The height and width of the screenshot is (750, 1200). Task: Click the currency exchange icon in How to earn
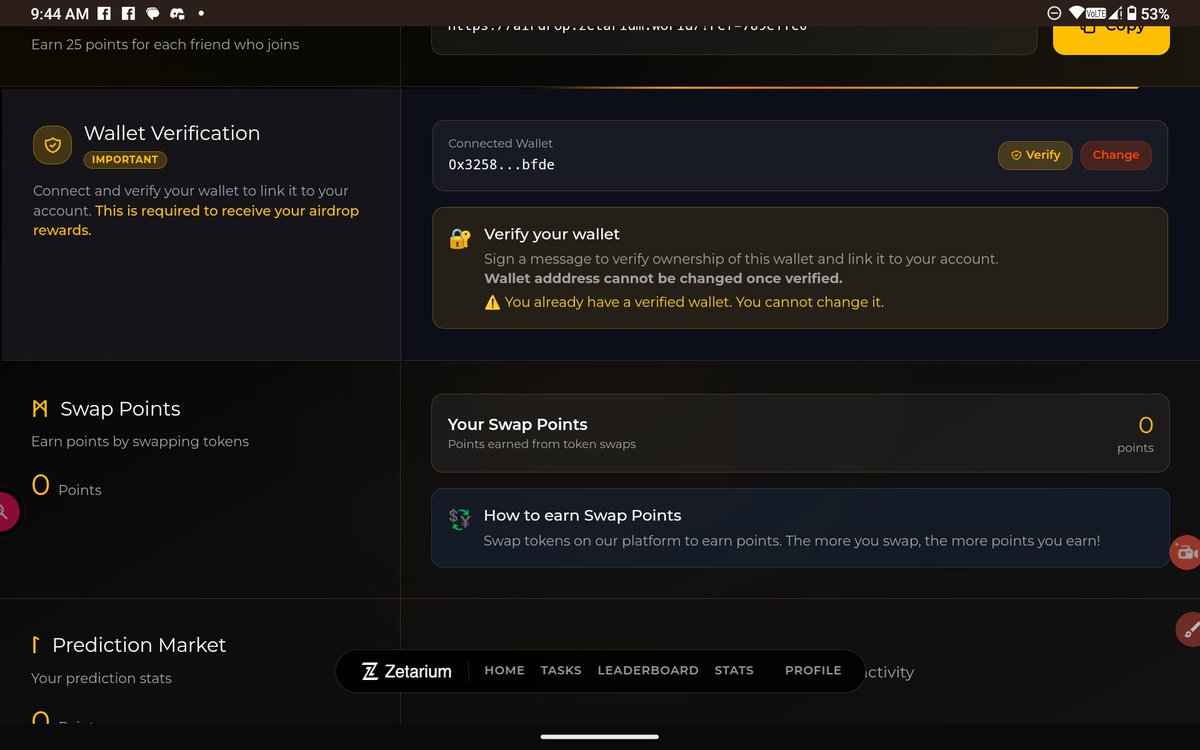tap(459, 519)
